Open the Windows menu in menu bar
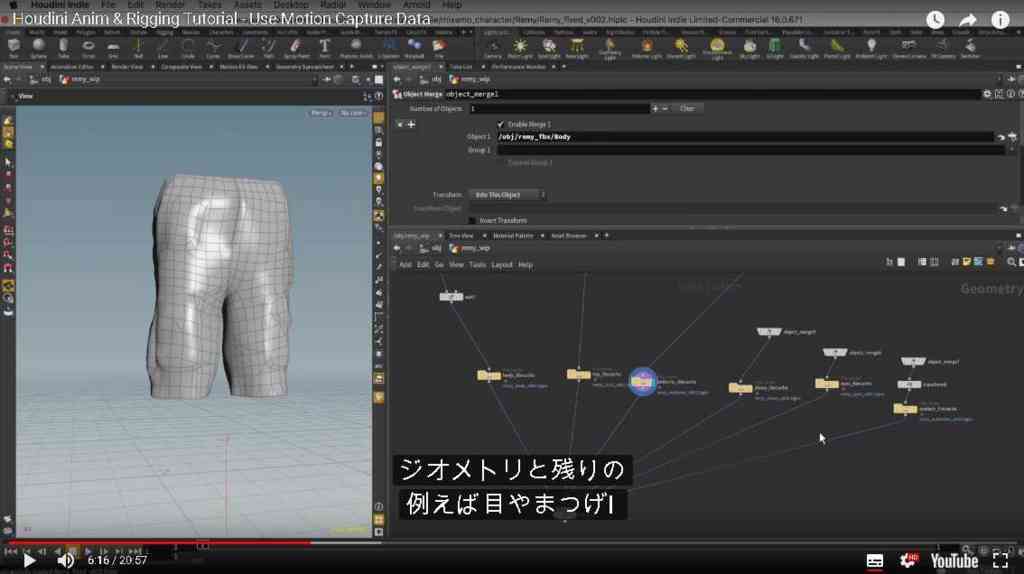The width and height of the screenshot is (1024, 574). (x=374, y=5)
